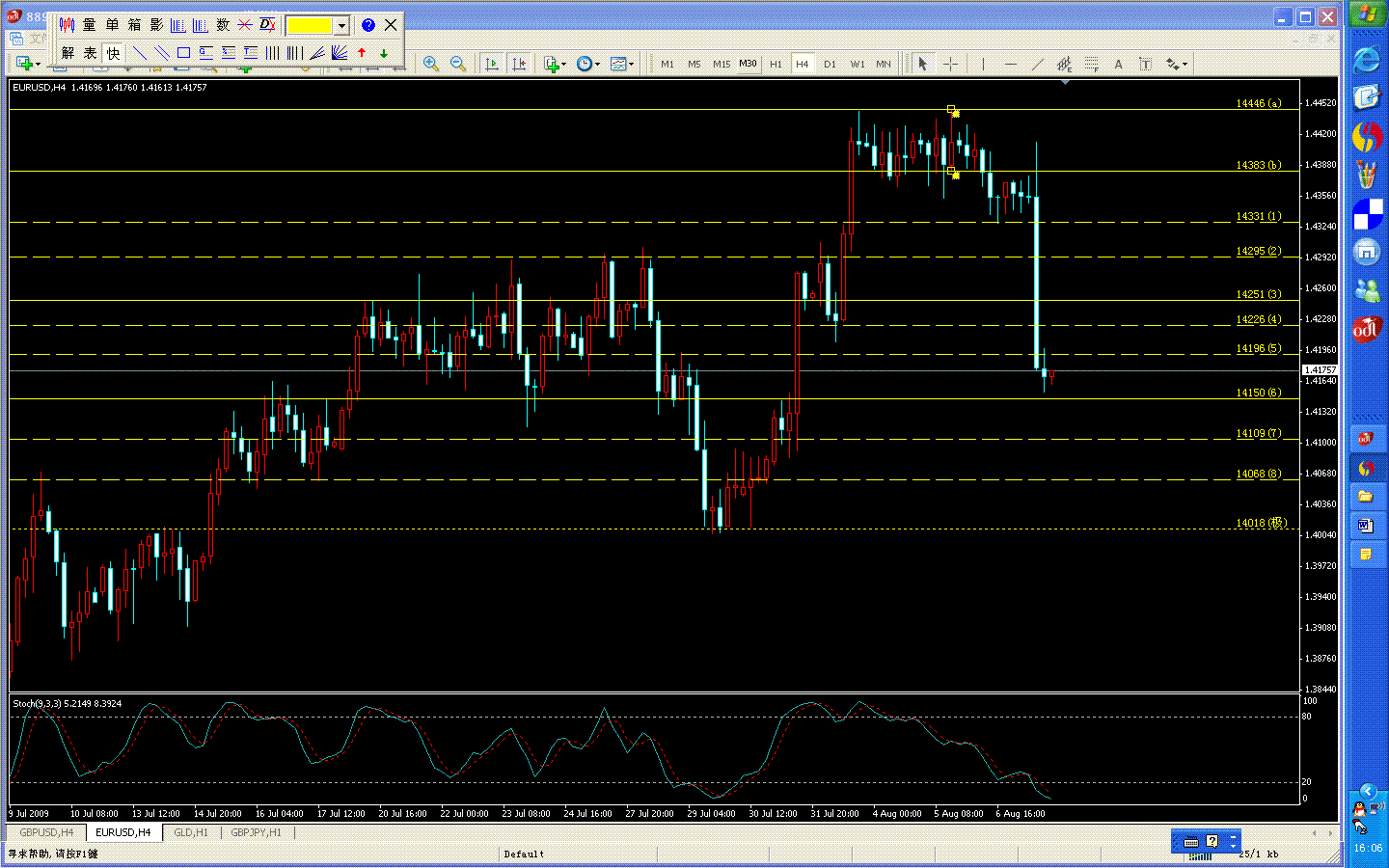Image resolution: width=1389 pixels, height=868 pixels.
Task: Open the yellow color dropdown arrow
Action: pyautogui.click(x=340, y=26)
